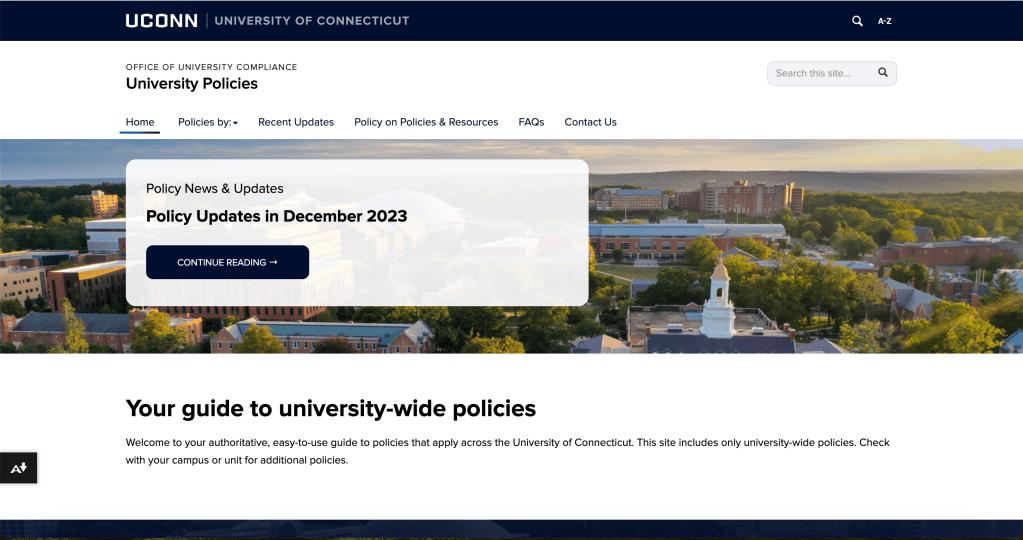This screenshot has width=1023, height=540.
Task: Focus the "Search this site" field
Action: click(820, 73)
